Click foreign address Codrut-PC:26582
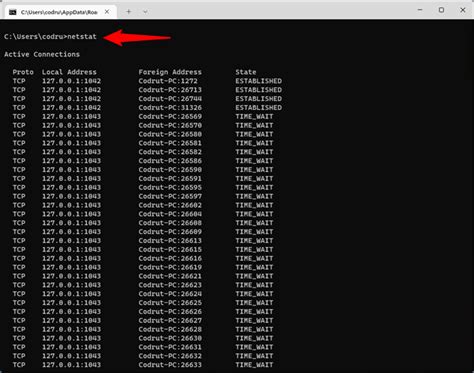 (x=170, y=152)
